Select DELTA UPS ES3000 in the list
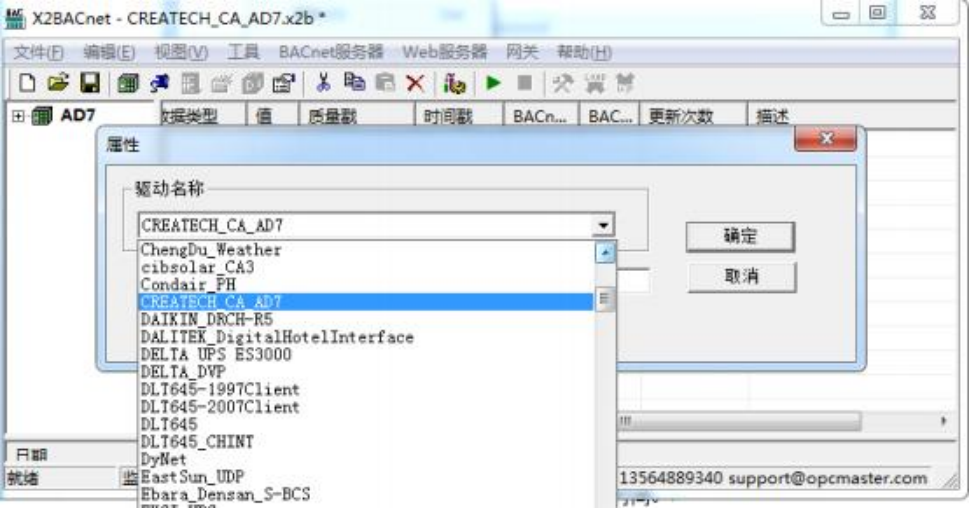The height and width of the screenshot is (509, 969). pyautogui.click(x=216, y=355)
